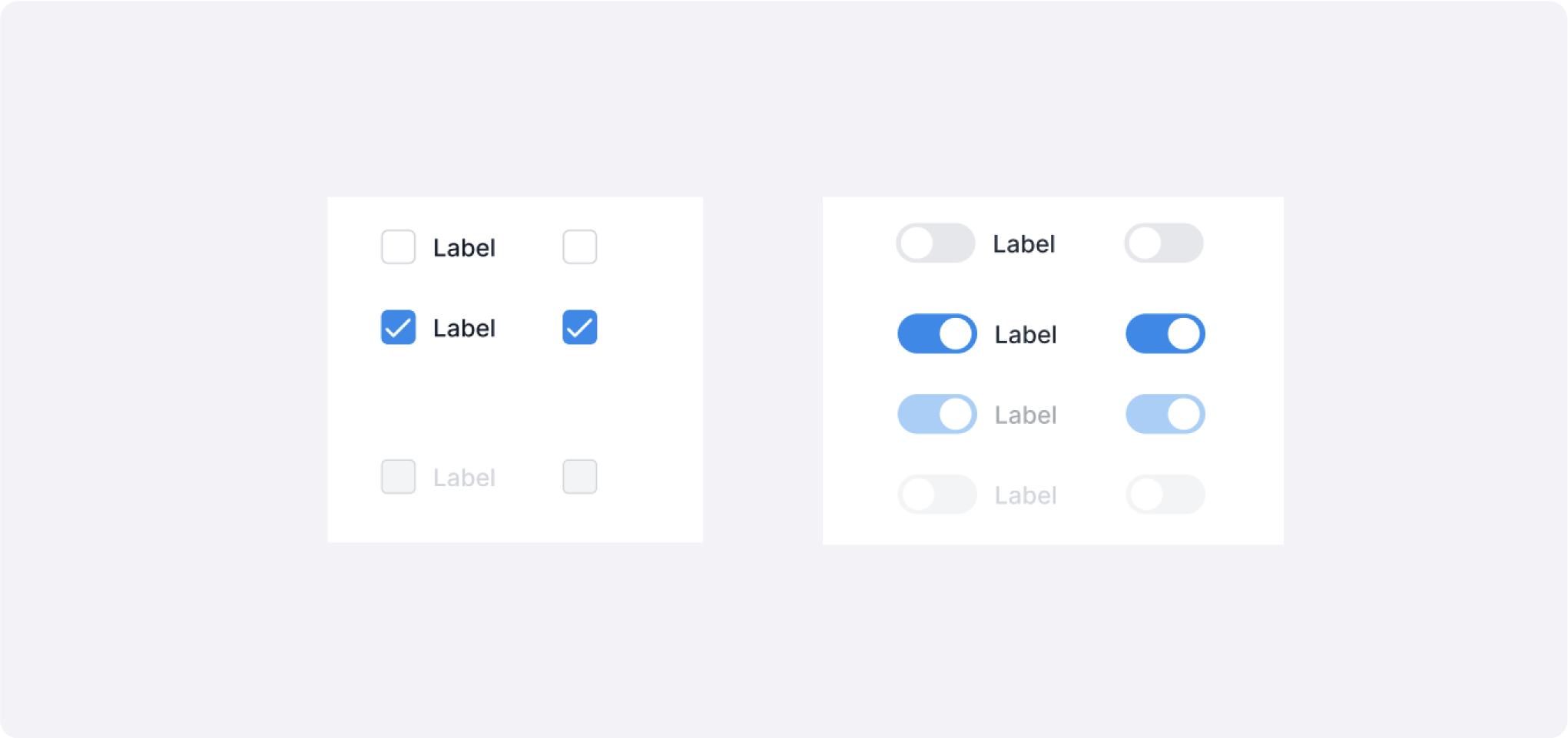The image size is (1568, 738).
Task: Click Label text beside the gray off toggle
Action: 1023,244
